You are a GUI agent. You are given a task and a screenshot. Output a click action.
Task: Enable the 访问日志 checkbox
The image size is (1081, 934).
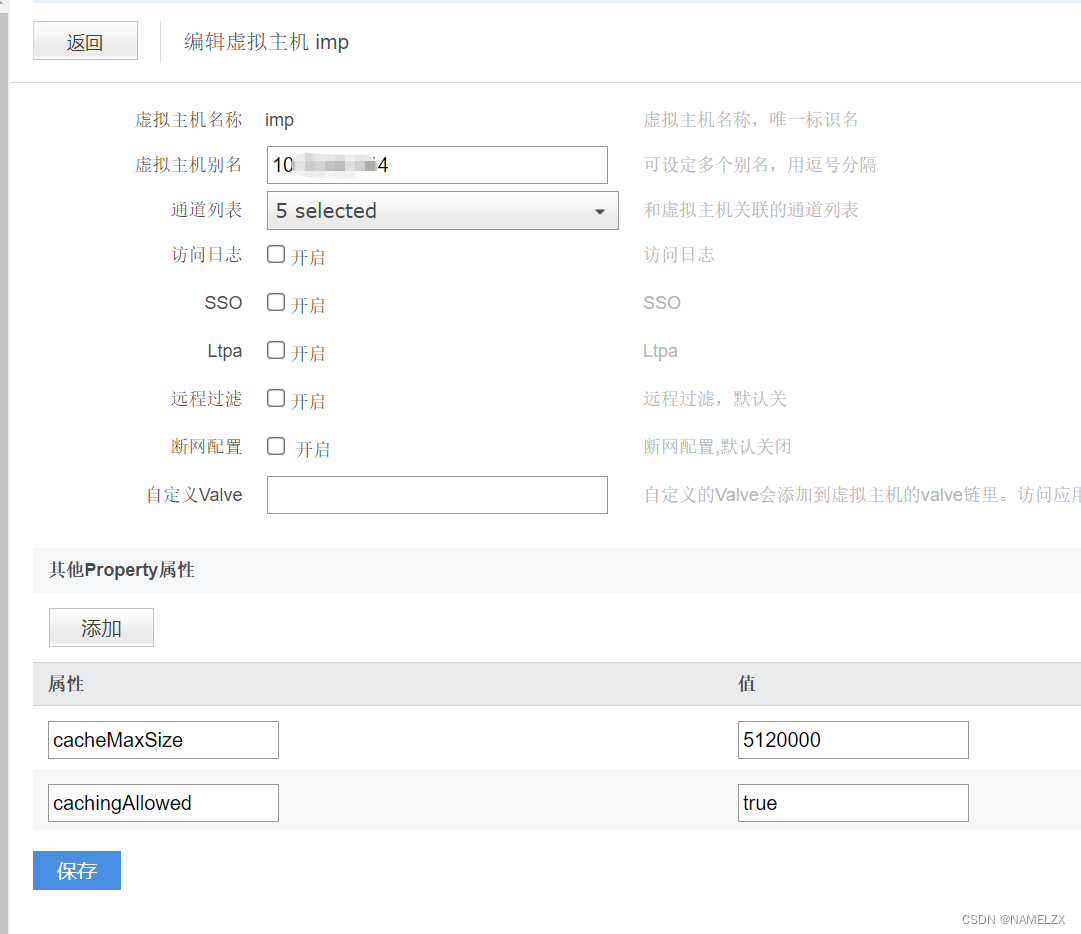[x=276, y=254]
